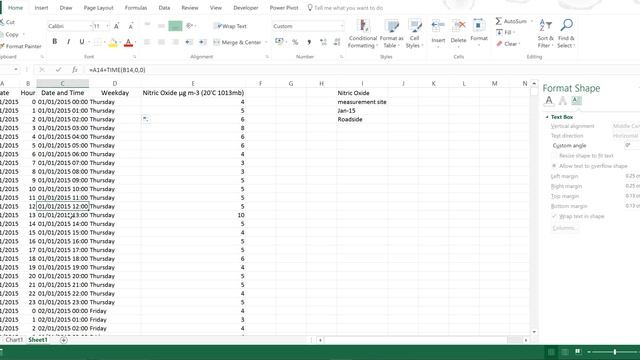
Task: Open Text direction dropdown
Action: (x=626, y=136)
